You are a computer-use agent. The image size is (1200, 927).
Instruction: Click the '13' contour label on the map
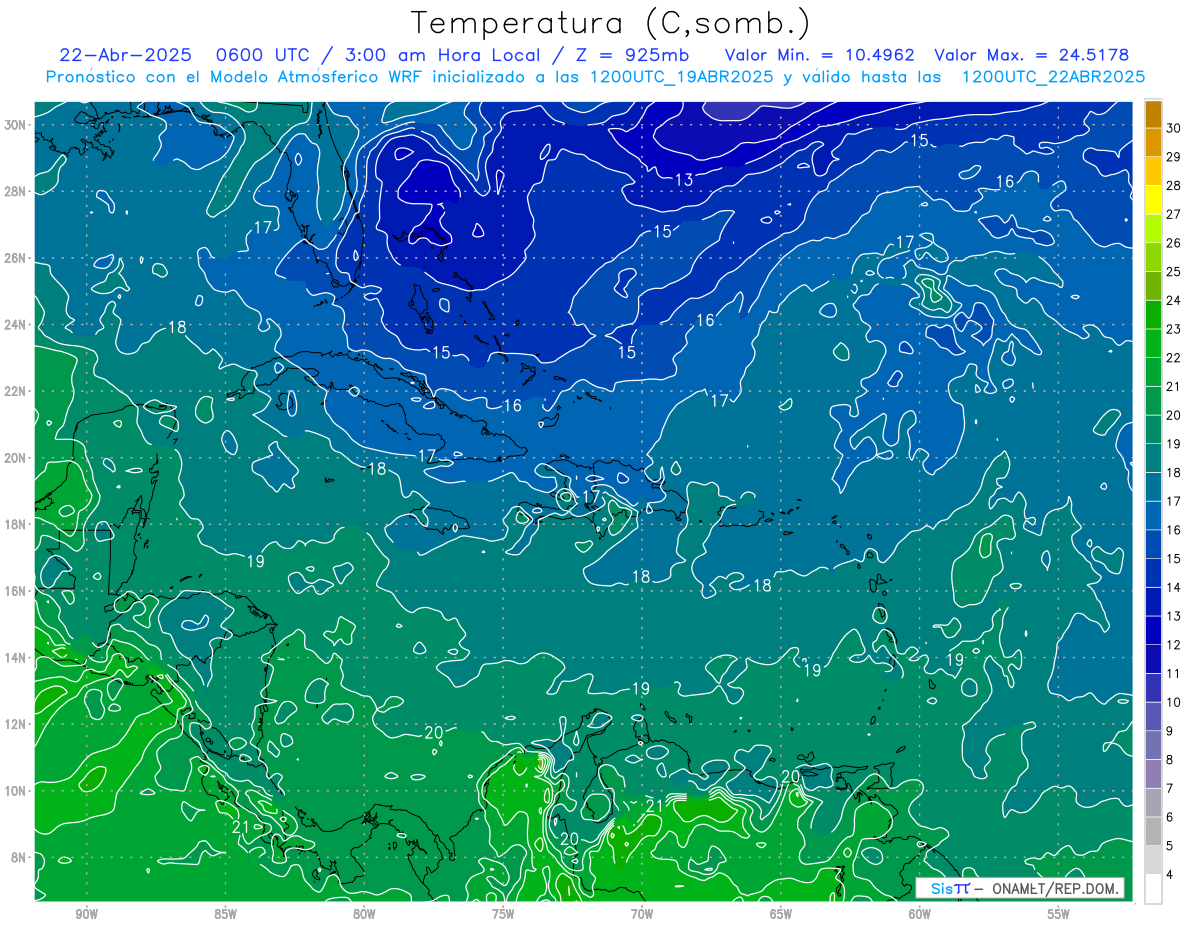click(684, 180)
